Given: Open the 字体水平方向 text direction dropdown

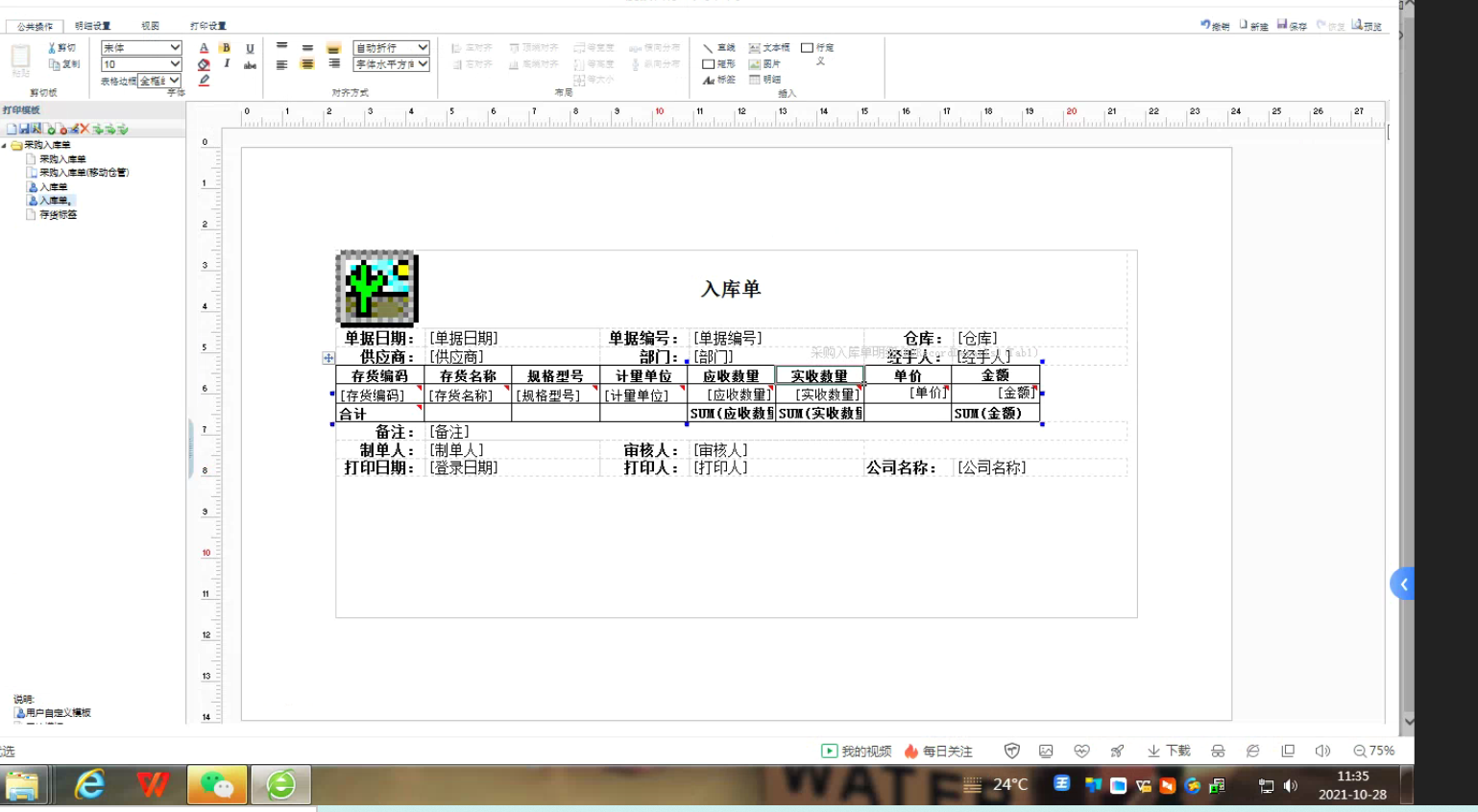Looking at the screenshot, I should [x=391, y=64].
